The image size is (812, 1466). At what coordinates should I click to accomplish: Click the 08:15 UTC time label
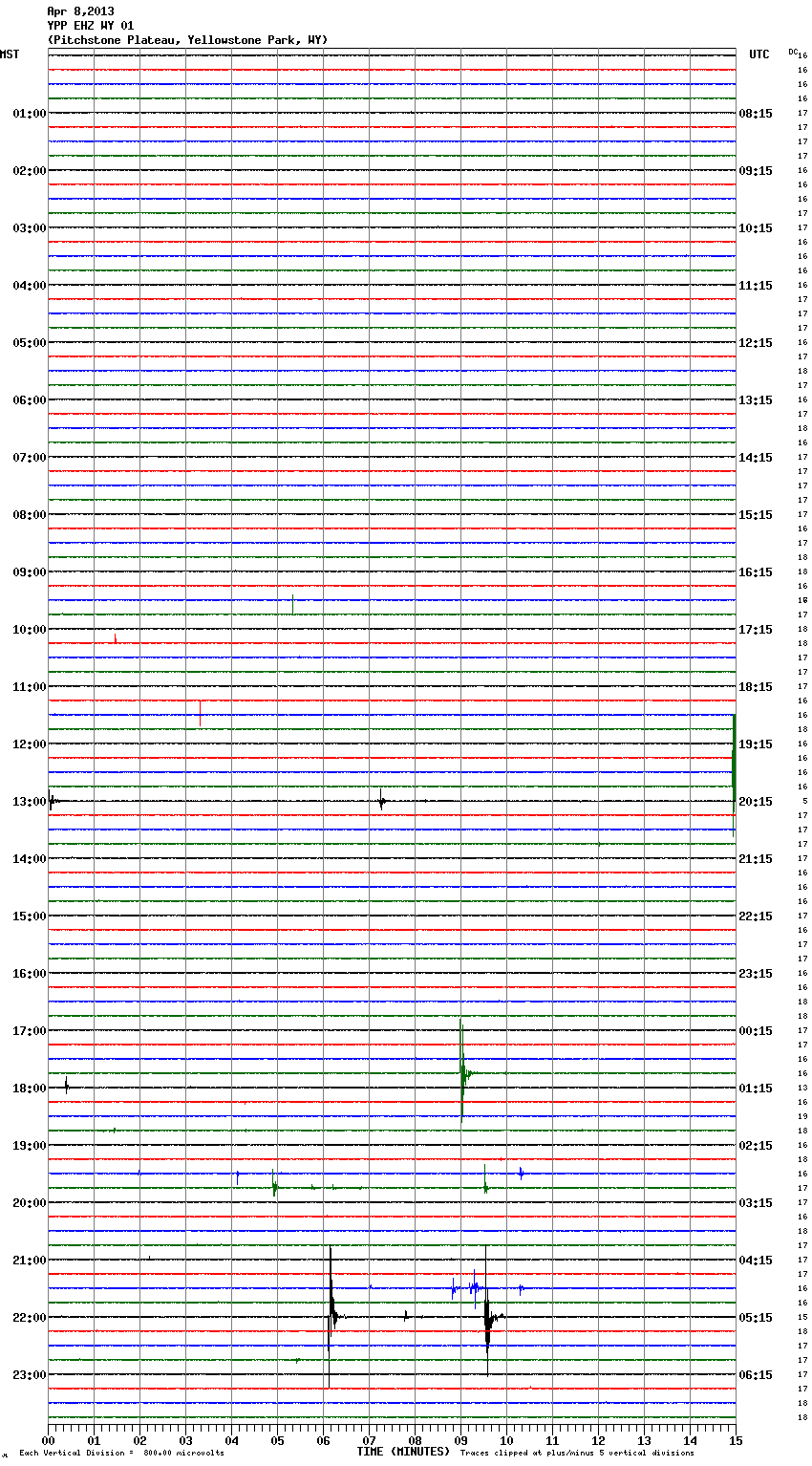[756, 114]
